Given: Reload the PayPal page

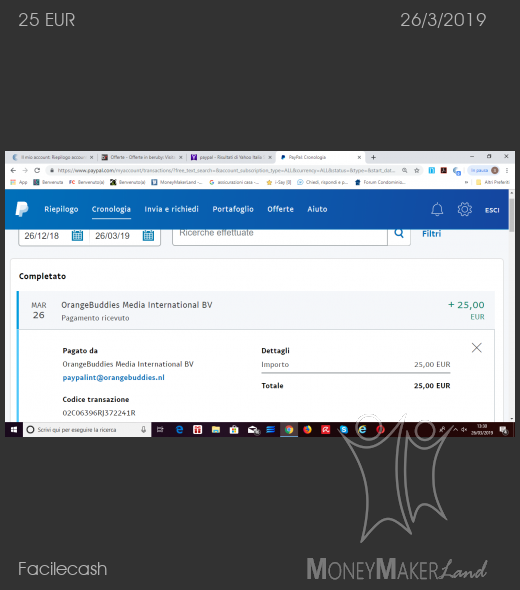Looking at the screenshot, I should (x=37, y=170).
